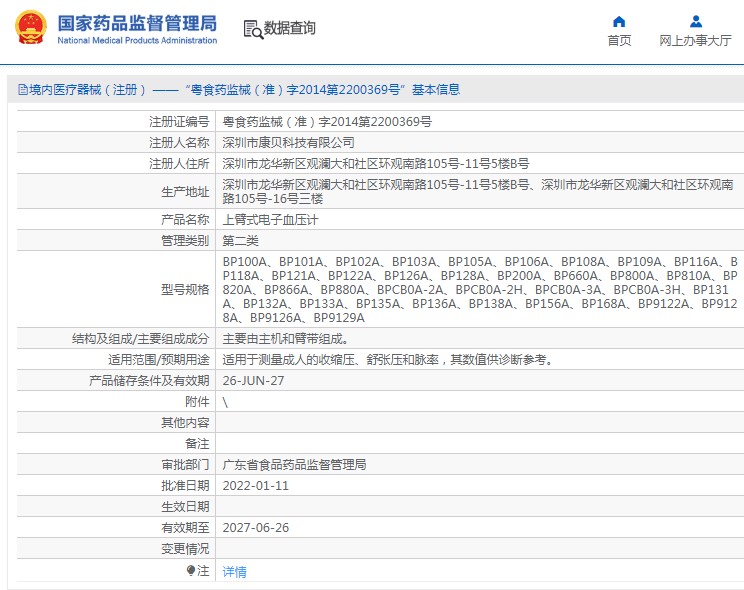Select value 广东省食品药品监督管理局
Image resolution: width=744 pixels, height=590 pixels.
pyautogui.click(x=294, y=465)
